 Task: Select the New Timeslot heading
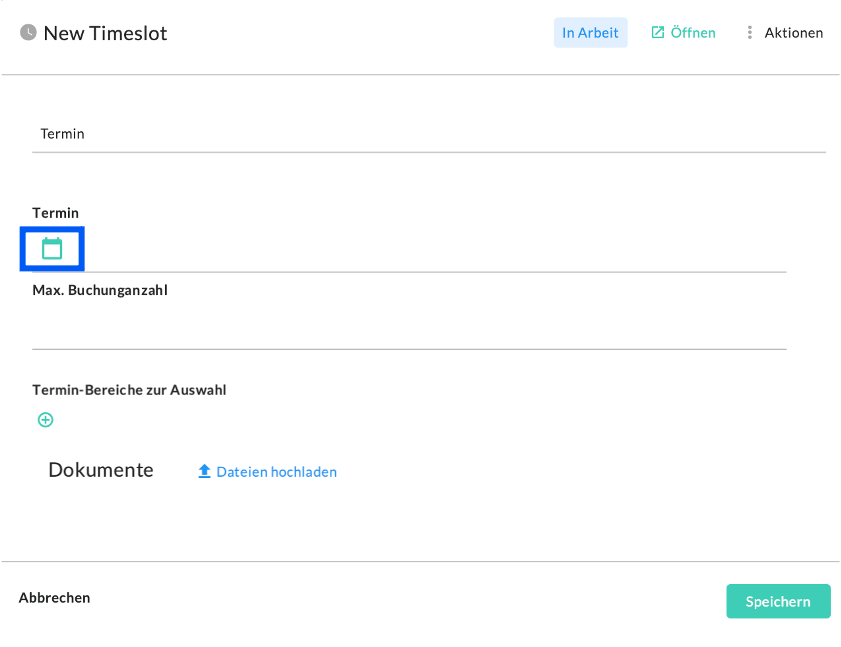(x=105, y=33)
